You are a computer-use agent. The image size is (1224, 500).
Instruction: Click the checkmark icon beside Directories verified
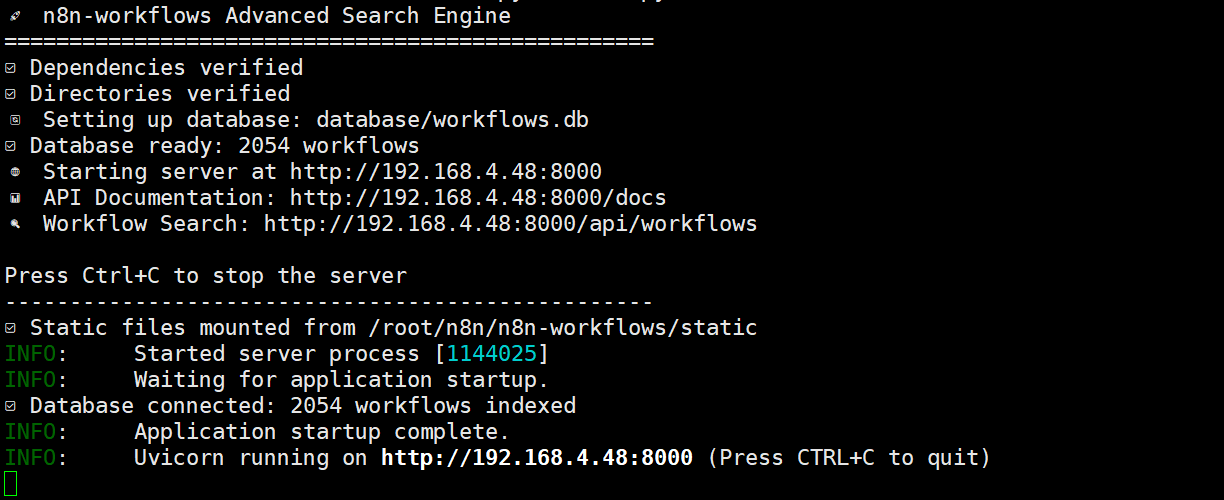(x=10, y=94)
